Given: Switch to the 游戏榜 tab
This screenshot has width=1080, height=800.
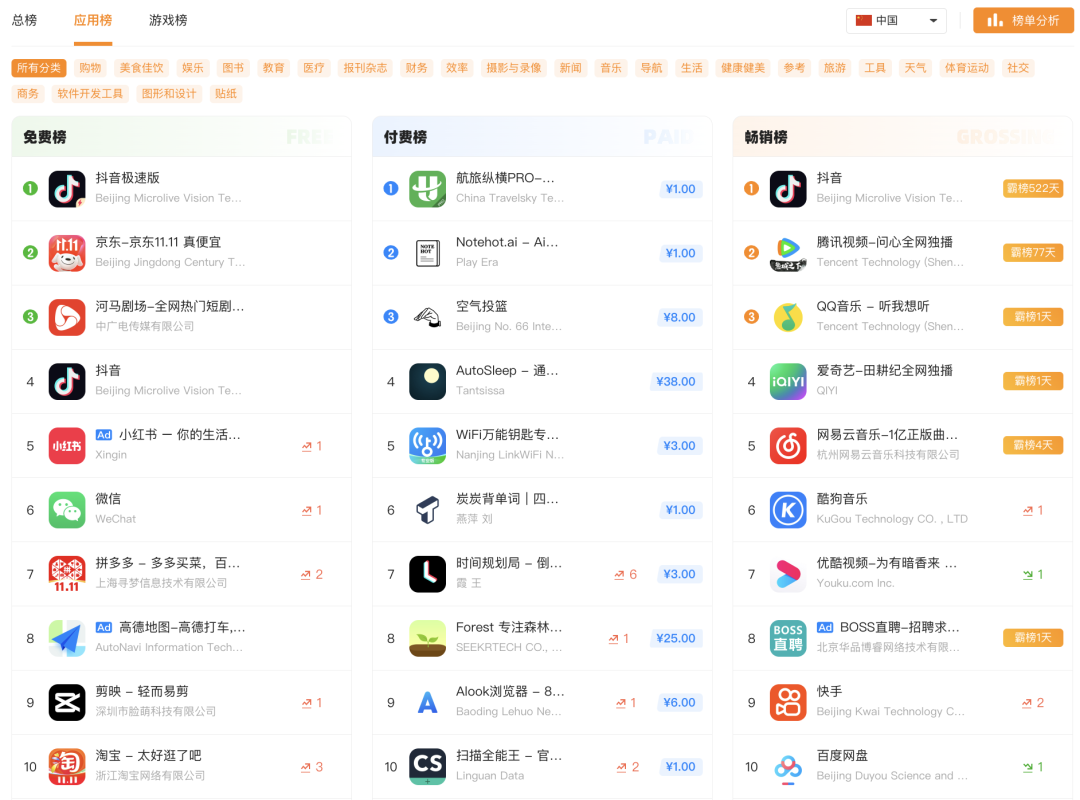Looking at the screenshot, I should pyautogui.click(x=168, y=21).
